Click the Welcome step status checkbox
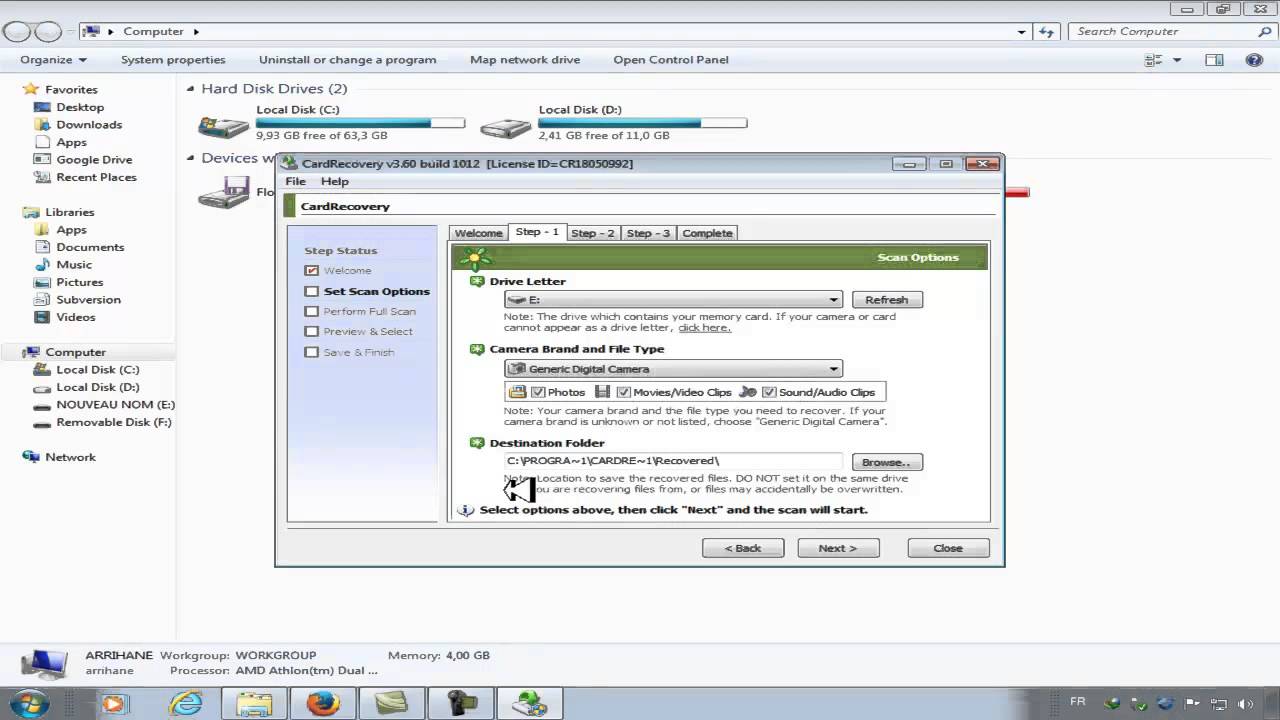 pyautogui.click(x=312, y=271)
